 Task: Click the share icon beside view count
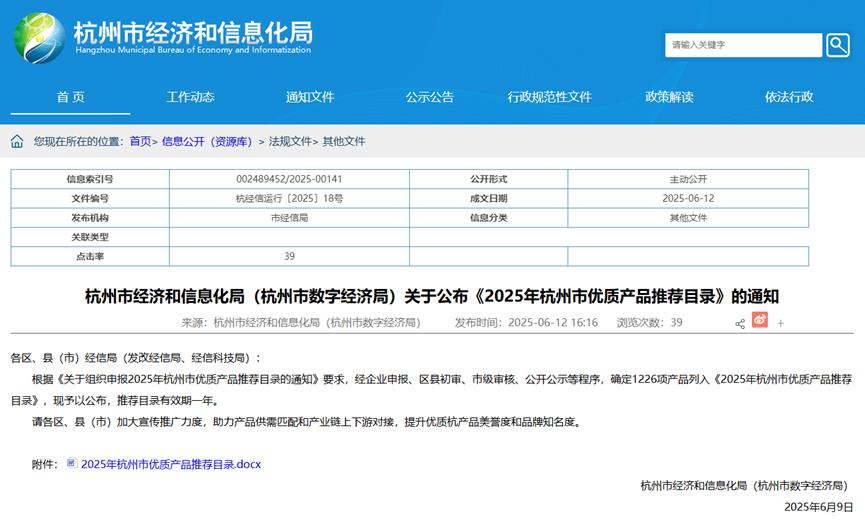click(x=740, y=323)
